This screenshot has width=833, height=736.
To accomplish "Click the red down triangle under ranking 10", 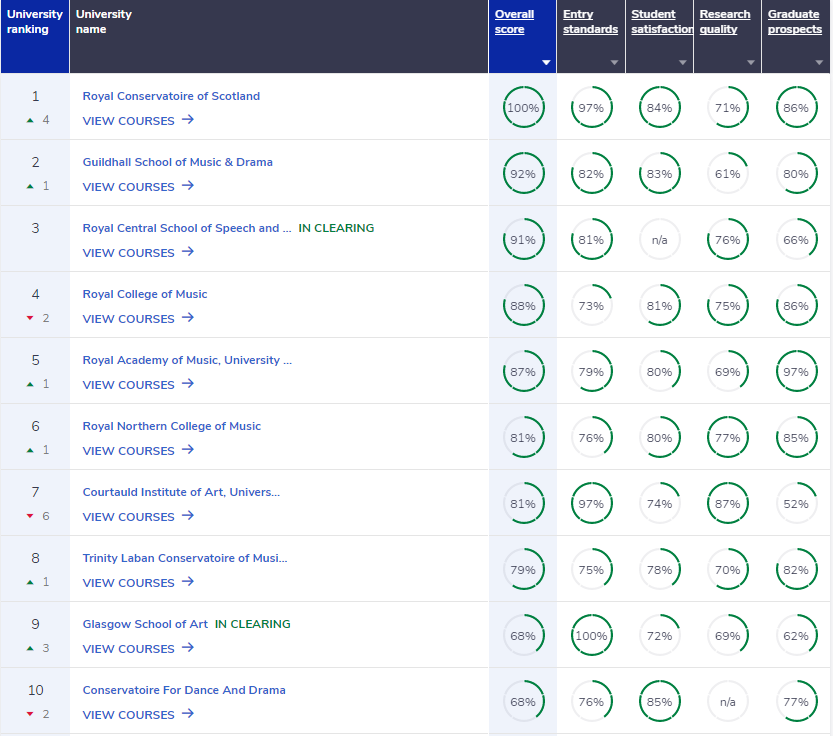I will click(29, 714).
